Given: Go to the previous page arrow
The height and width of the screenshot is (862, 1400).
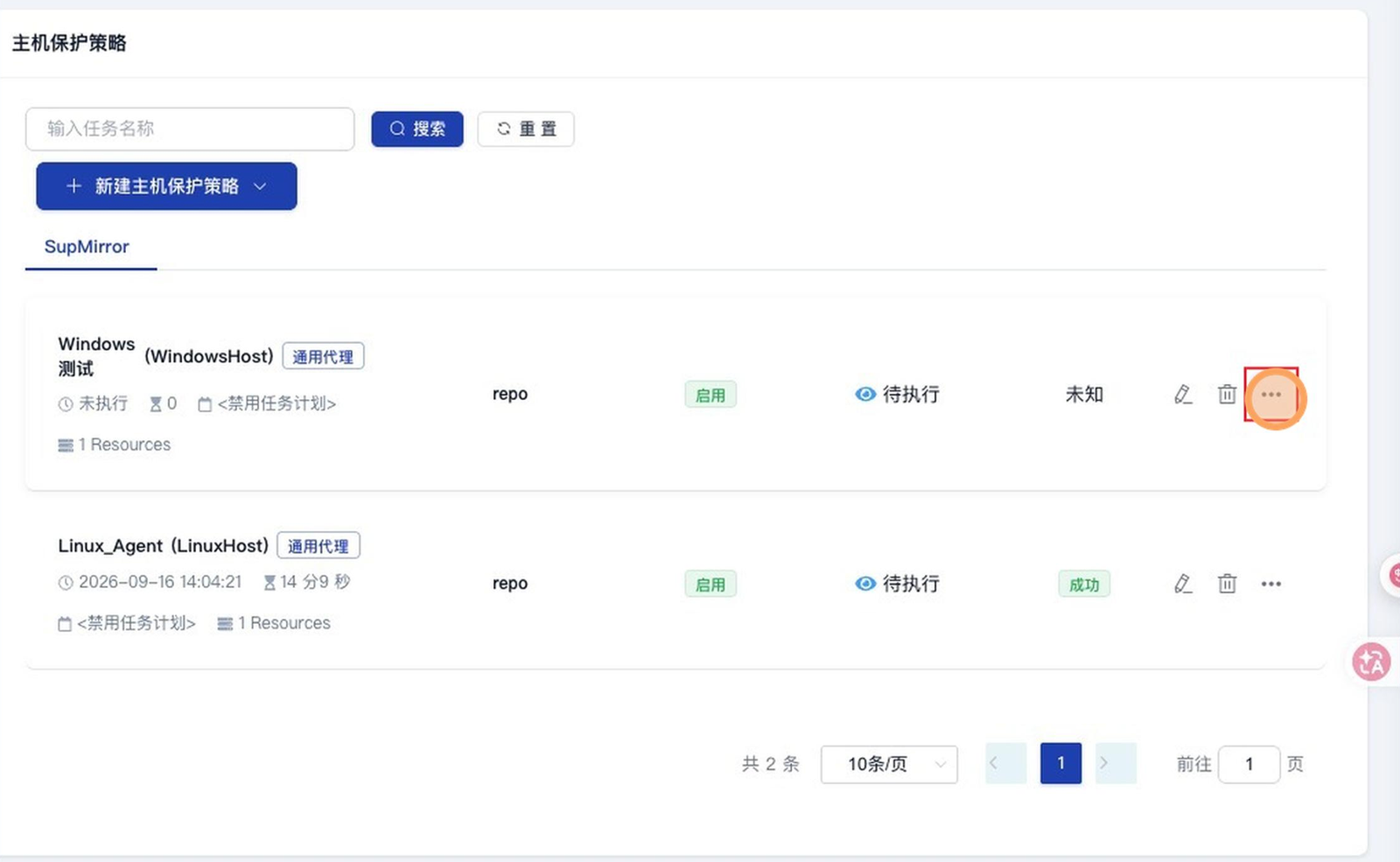Looking at the screenshot, I should pos(1005,764).
